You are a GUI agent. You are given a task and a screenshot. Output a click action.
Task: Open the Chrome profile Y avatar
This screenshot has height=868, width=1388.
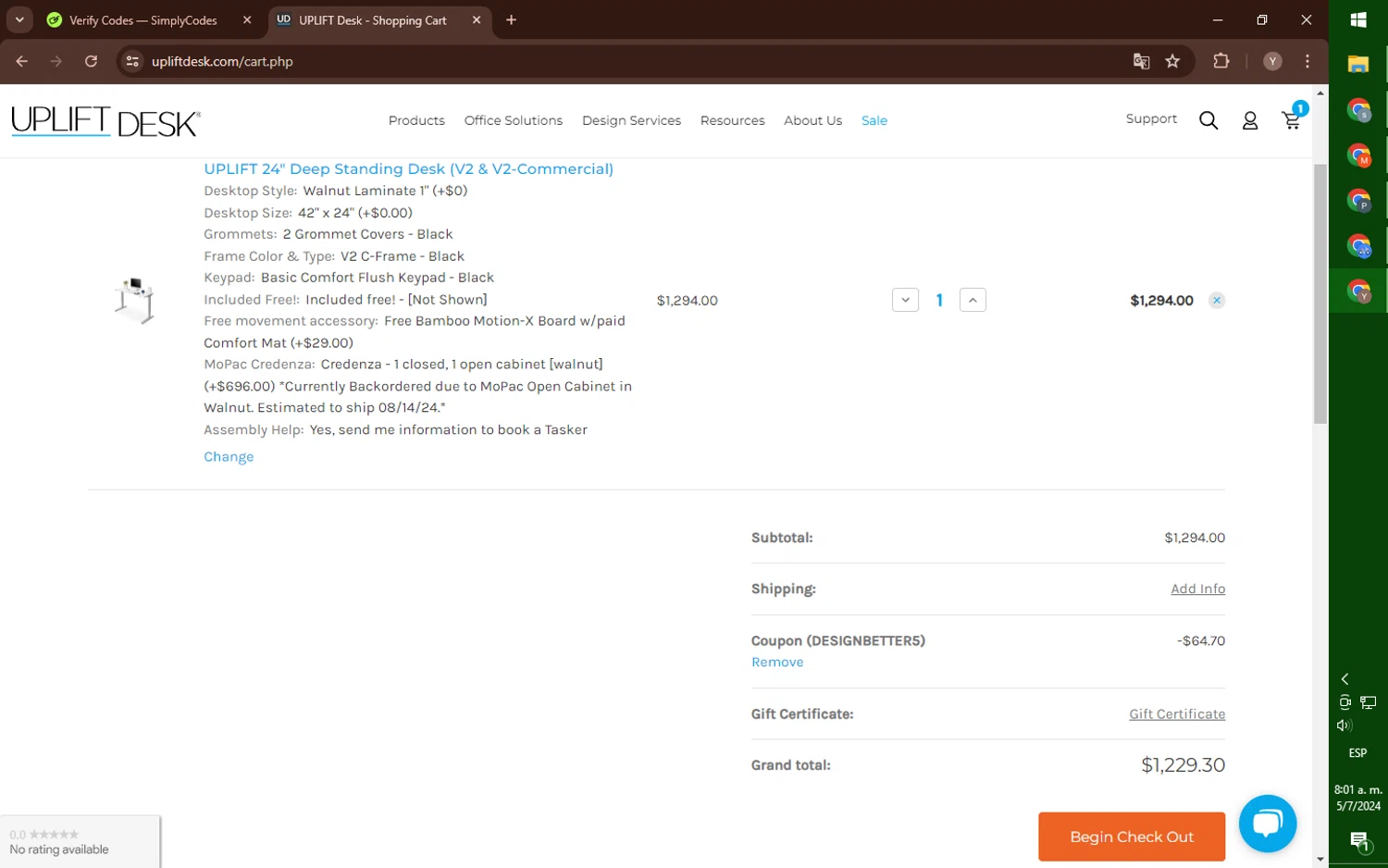click(x=1273, y=61)
